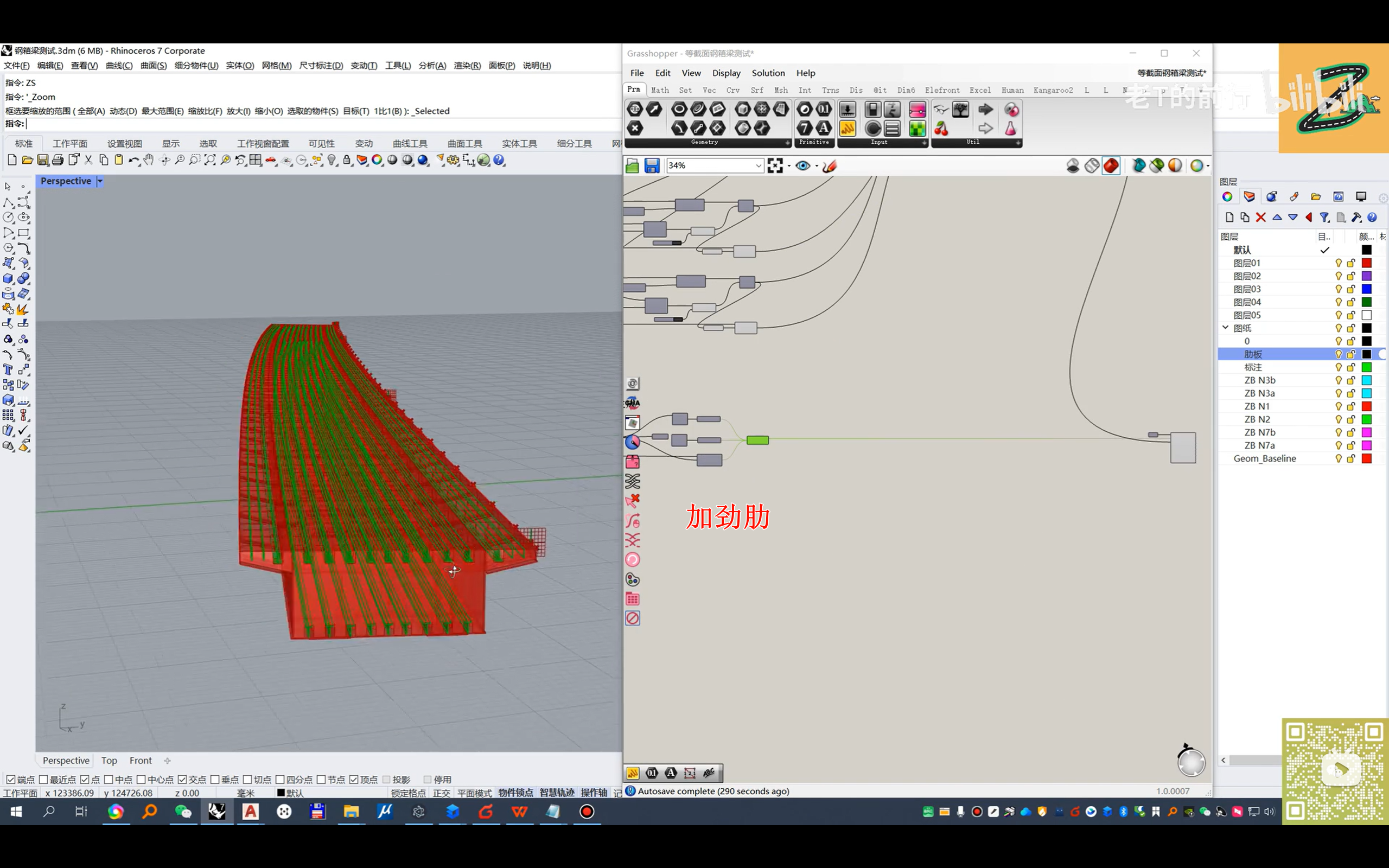Hide the ZB N1 layer lightbulb
Screen dimensions: 1389x868
[x=1338, y=406]
